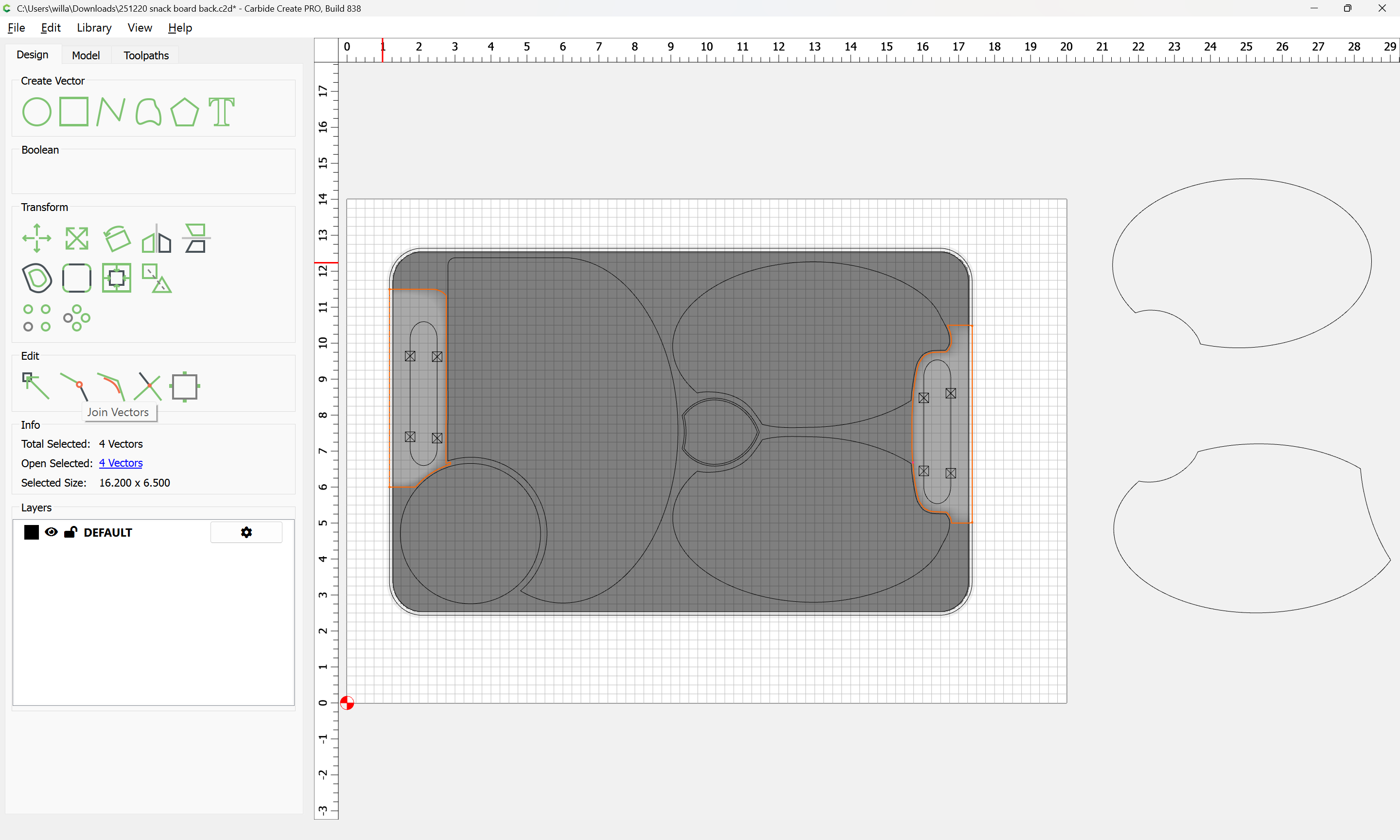1400x840 pixels.
Task: Click the DEFAULT layer black color swatch
Action: coord(32,532)
